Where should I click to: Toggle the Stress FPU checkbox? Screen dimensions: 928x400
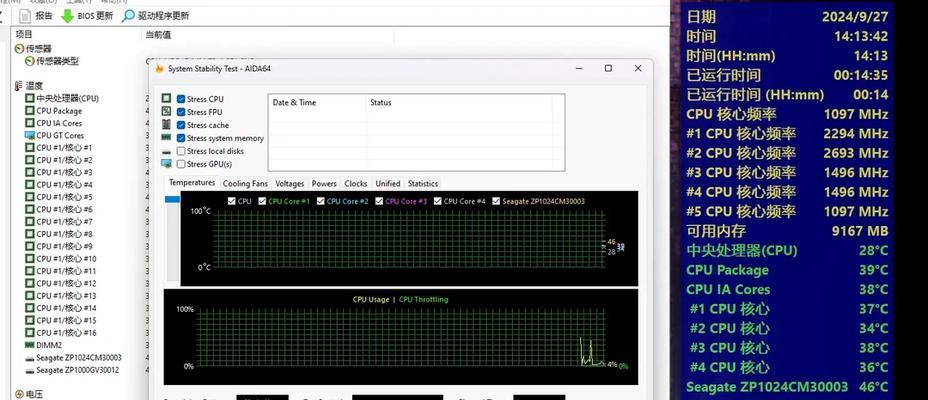click(181, 112)
